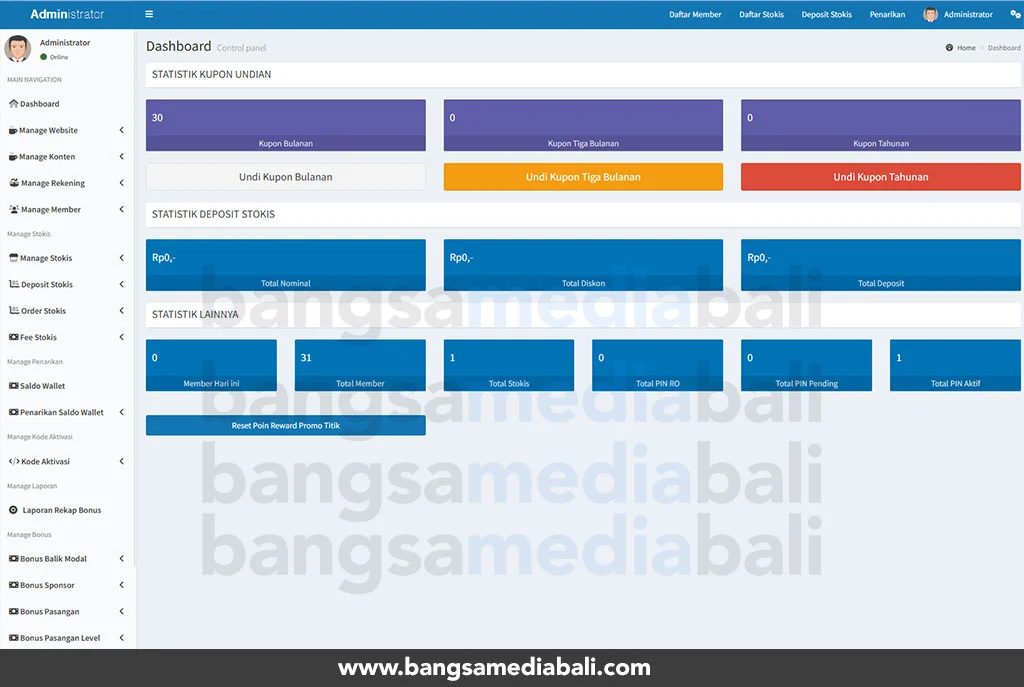Expand Kode Aktivasi submenu arrow
Viewport: 1024px width, 687px height.
pos(121,461)
